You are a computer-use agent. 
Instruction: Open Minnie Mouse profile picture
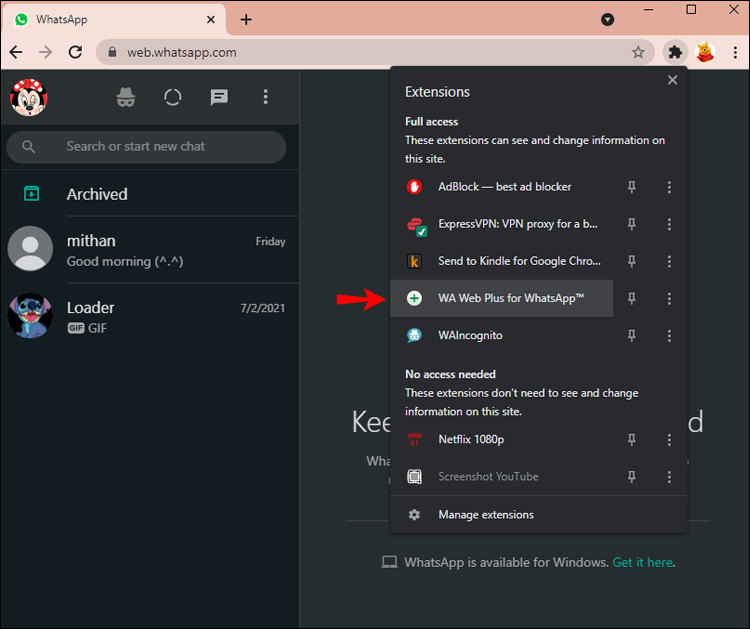tap(29, 97)
